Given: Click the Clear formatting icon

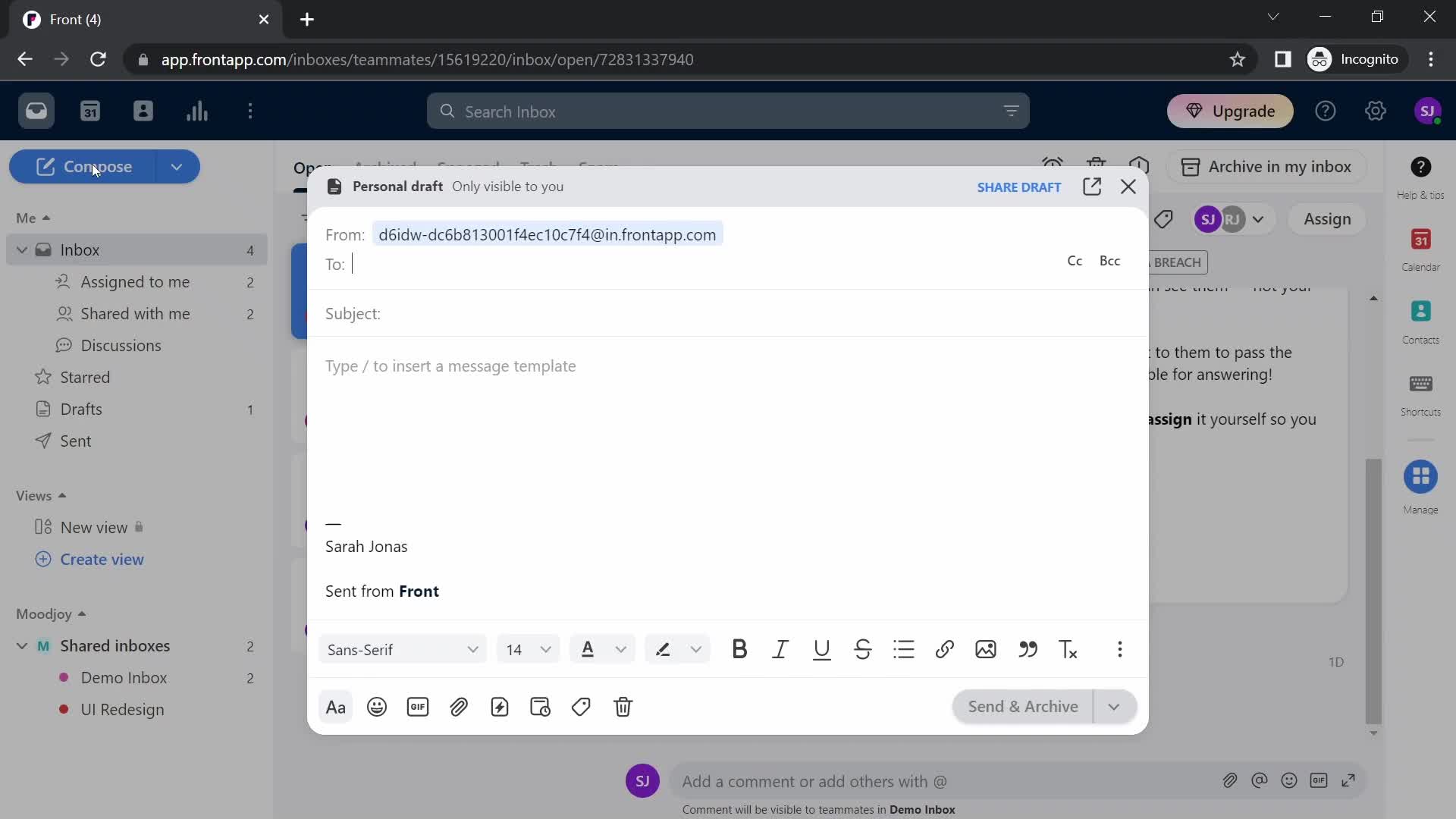Looking at the screenshot, I should 1068,650.
